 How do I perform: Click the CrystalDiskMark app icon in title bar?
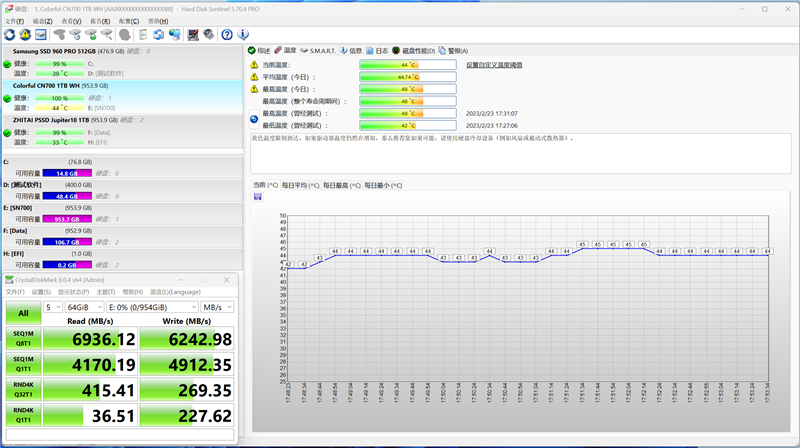[9, 280]
